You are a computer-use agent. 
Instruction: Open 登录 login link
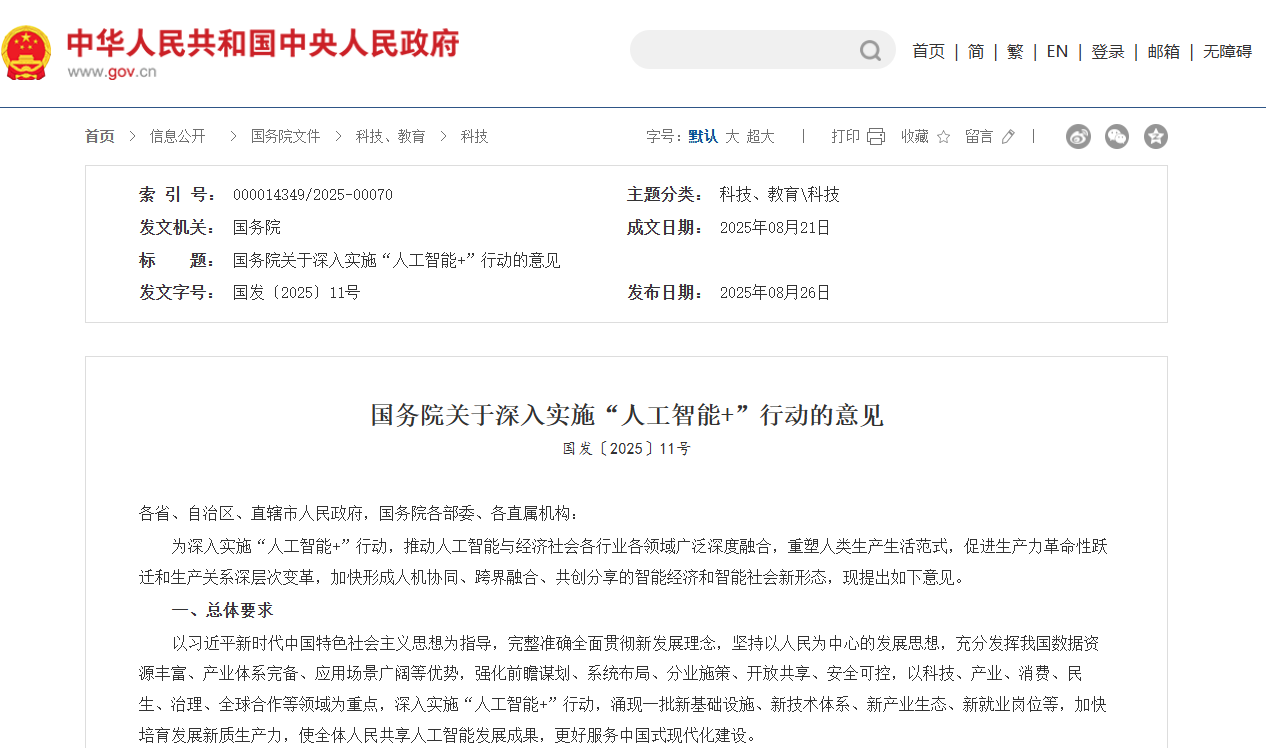(1107, 51)
